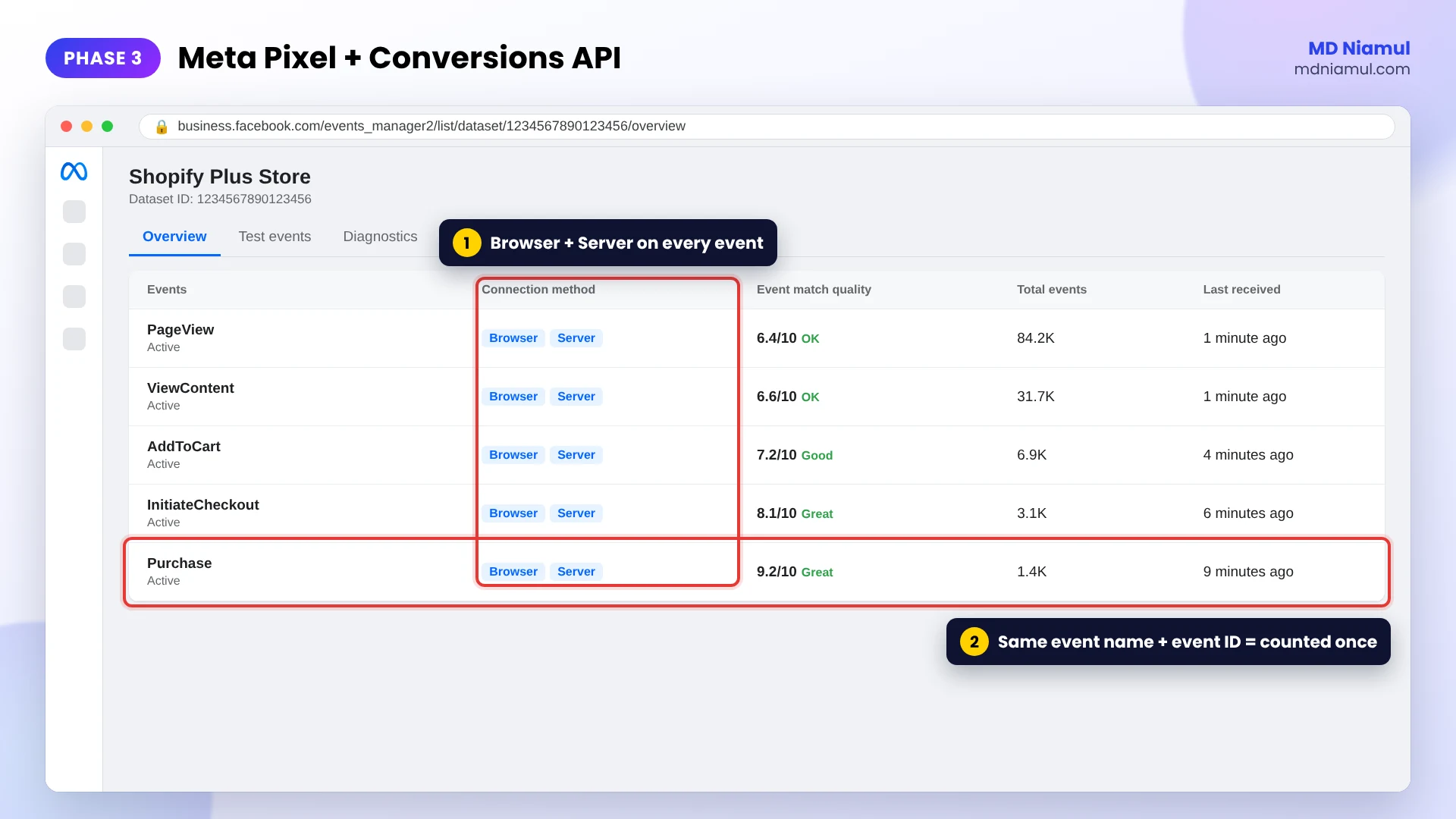Image resolution: width=1456 pixels, height=819 pixels.
Task: Click the red window close dot
Action: [x=67, y=127]
